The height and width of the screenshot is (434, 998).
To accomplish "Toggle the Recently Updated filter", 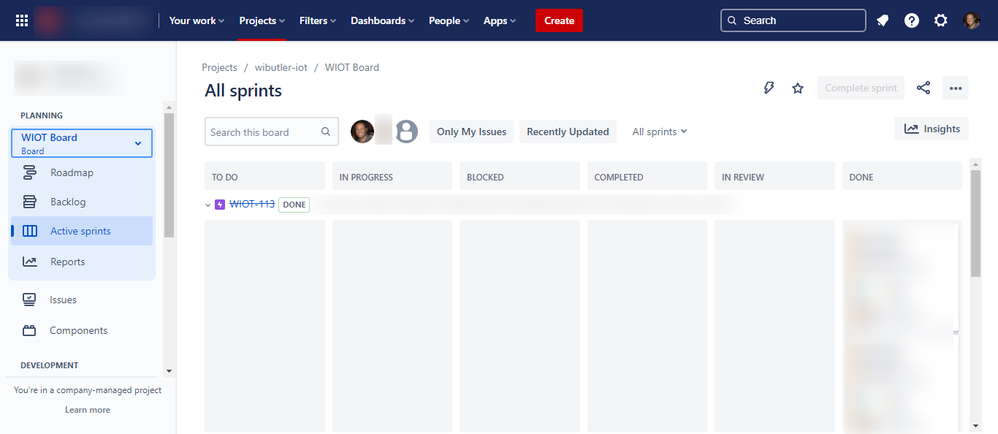I will tap(568, 132).
